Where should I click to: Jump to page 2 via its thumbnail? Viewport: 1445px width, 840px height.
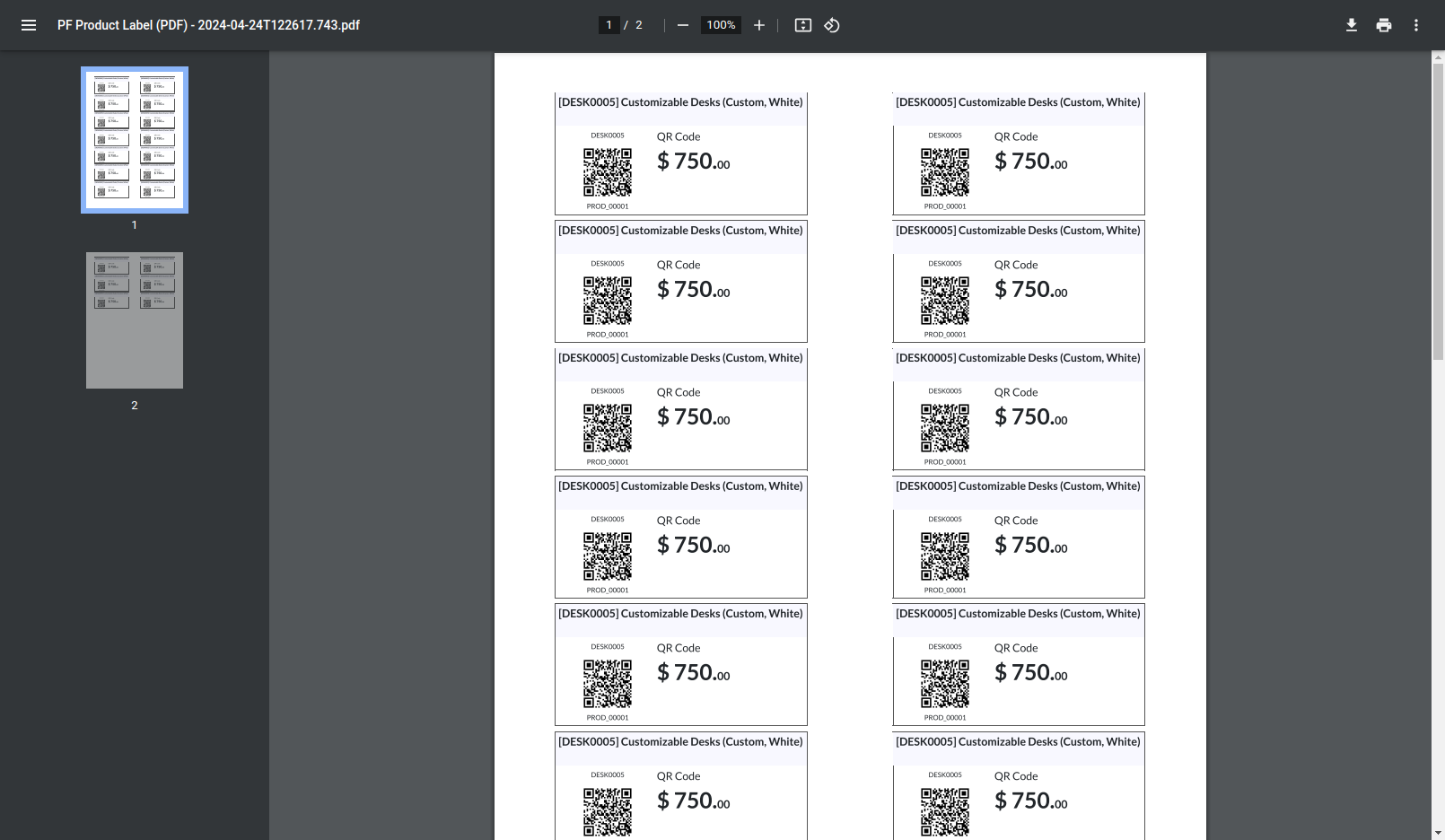tap(134, 319)
